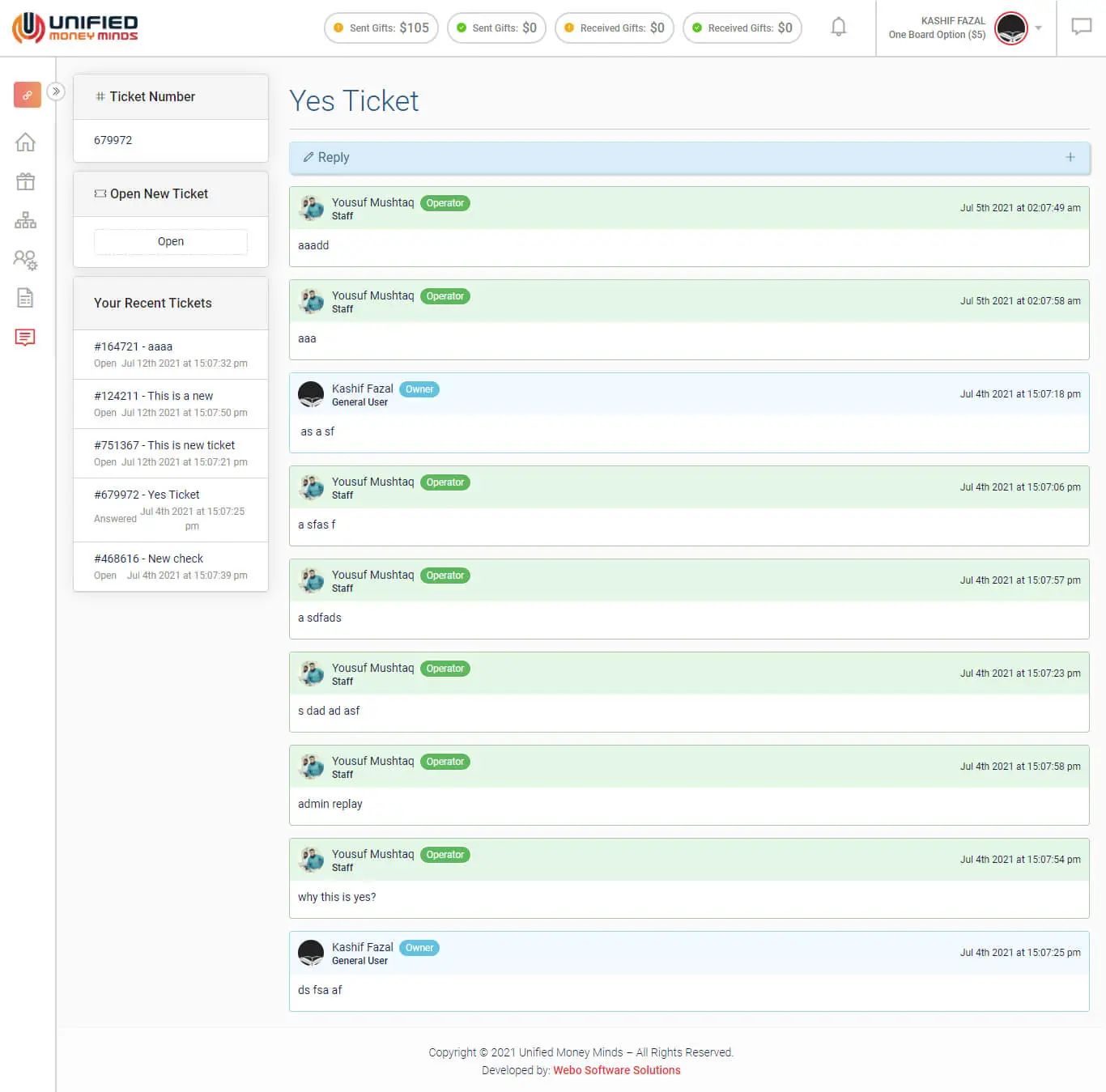Click the notification bell icon

click(839, 28)
